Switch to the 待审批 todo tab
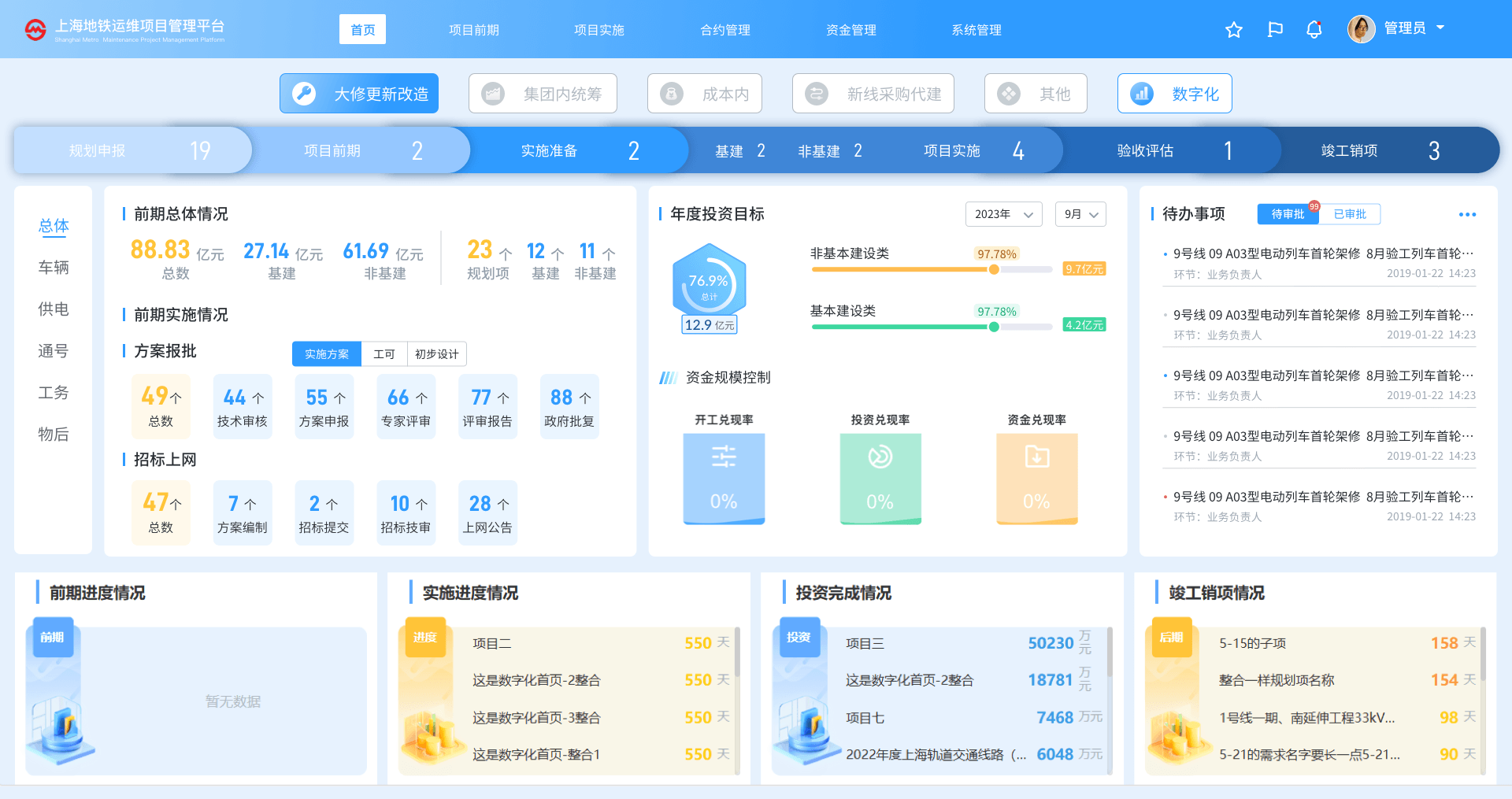 pos(1288,214)
